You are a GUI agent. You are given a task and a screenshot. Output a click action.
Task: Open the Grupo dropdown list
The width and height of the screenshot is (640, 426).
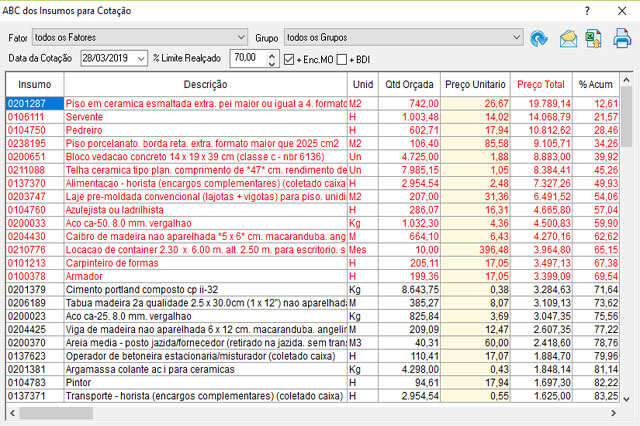point(512,37)
